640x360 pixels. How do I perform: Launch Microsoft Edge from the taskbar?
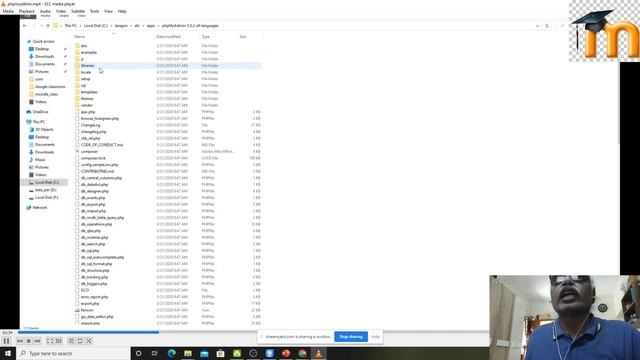pos(171,353)
